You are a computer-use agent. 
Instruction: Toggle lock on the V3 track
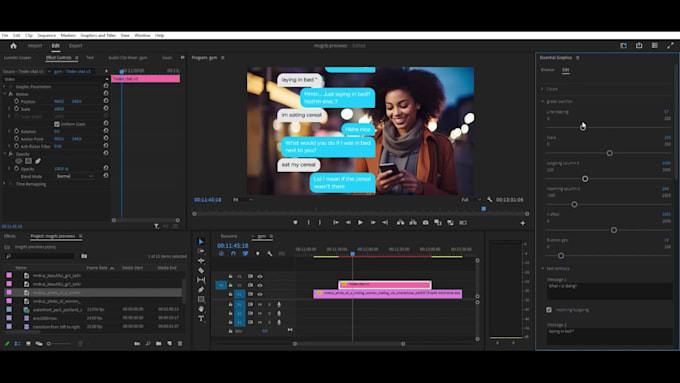coord(230,276)
